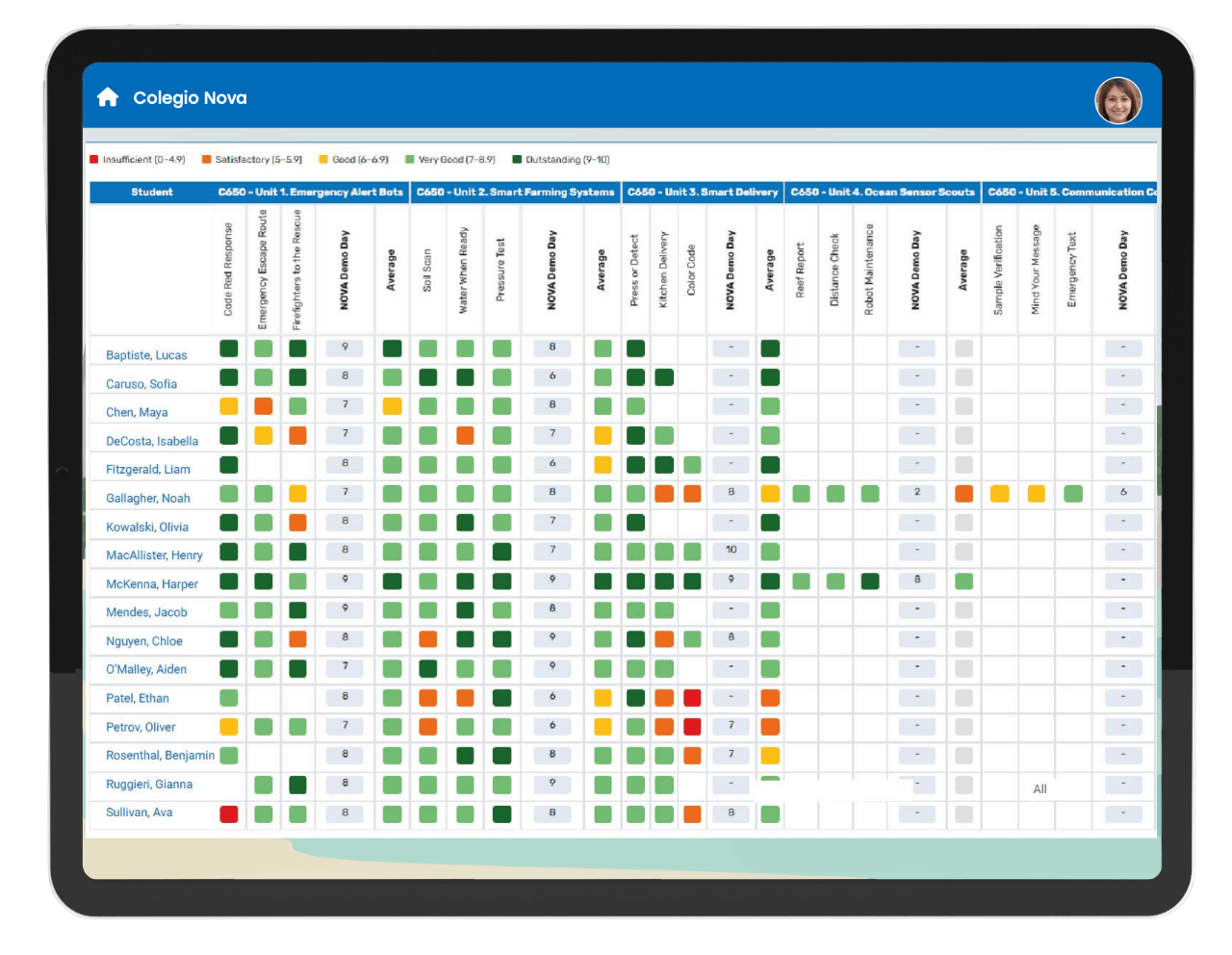1232x955 pixels.
Task: Click the red Insufficient legend swatch
Action: click(94, 160)
